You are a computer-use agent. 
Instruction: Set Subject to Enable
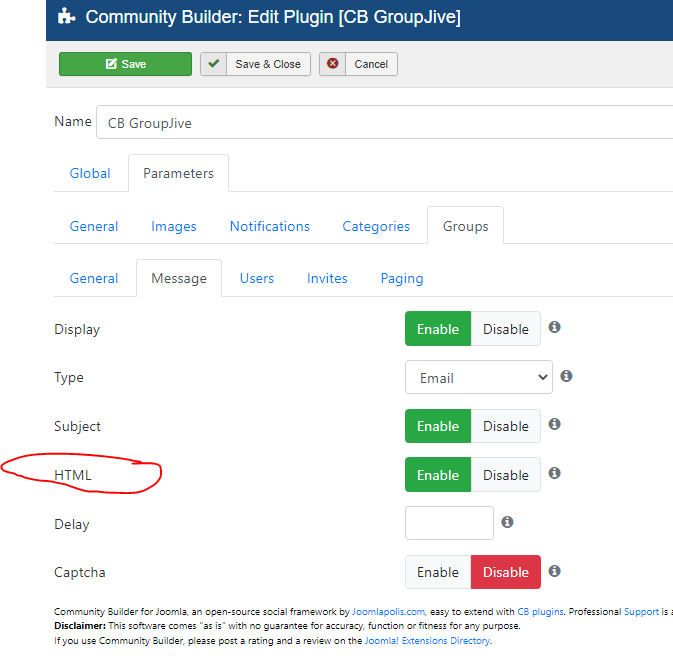(x=438, y=426)
